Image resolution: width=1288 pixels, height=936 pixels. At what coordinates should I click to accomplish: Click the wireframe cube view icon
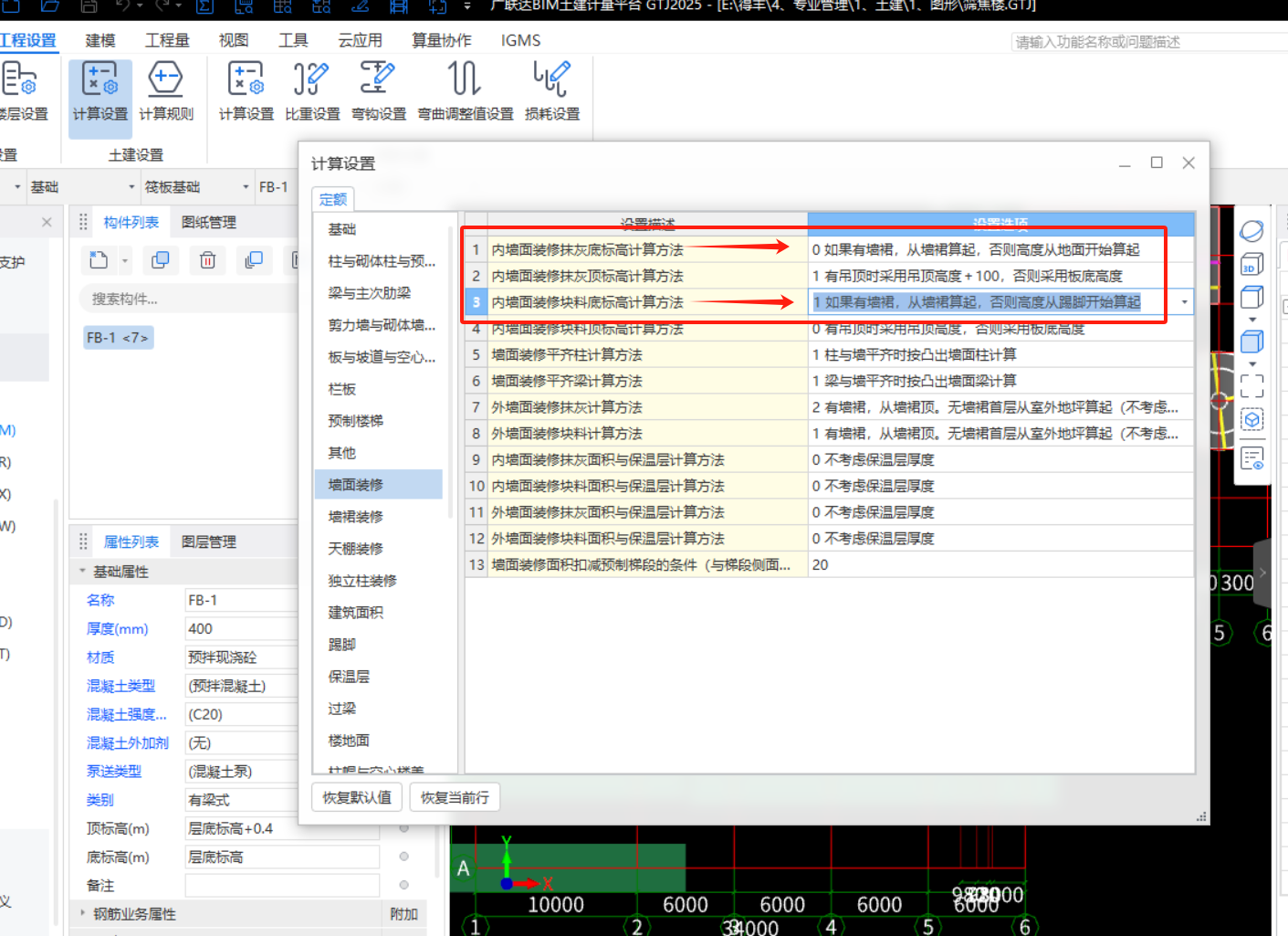point(1251,298)
